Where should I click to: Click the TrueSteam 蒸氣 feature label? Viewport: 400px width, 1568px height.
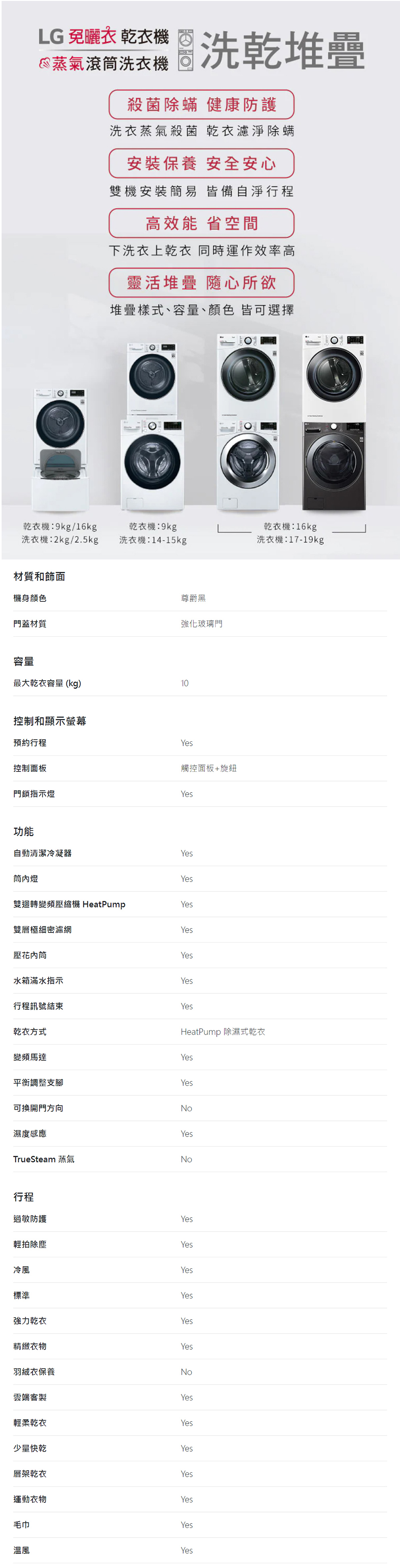[x=44, y=1160]
